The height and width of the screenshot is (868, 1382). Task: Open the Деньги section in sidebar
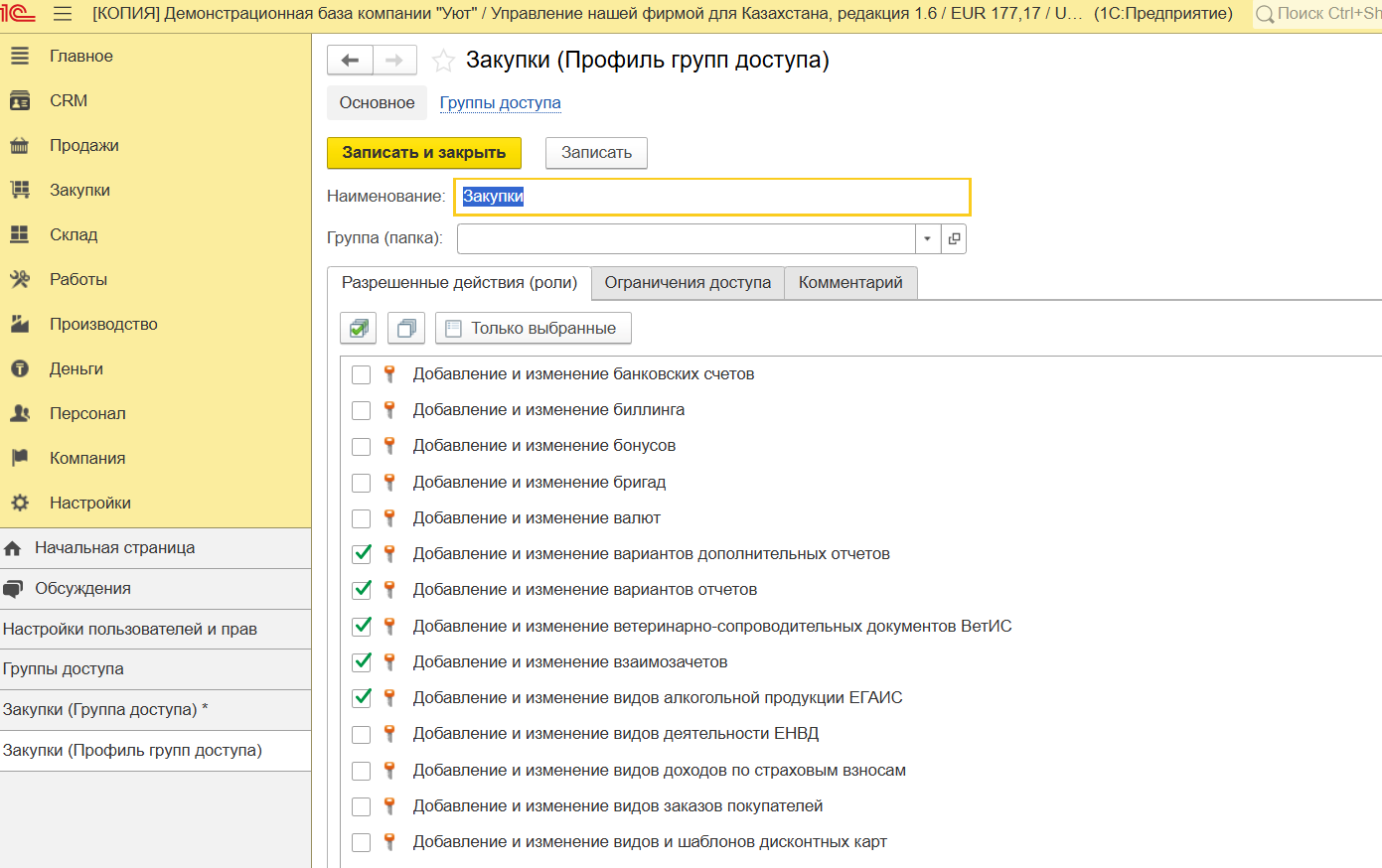click(77, 368)
